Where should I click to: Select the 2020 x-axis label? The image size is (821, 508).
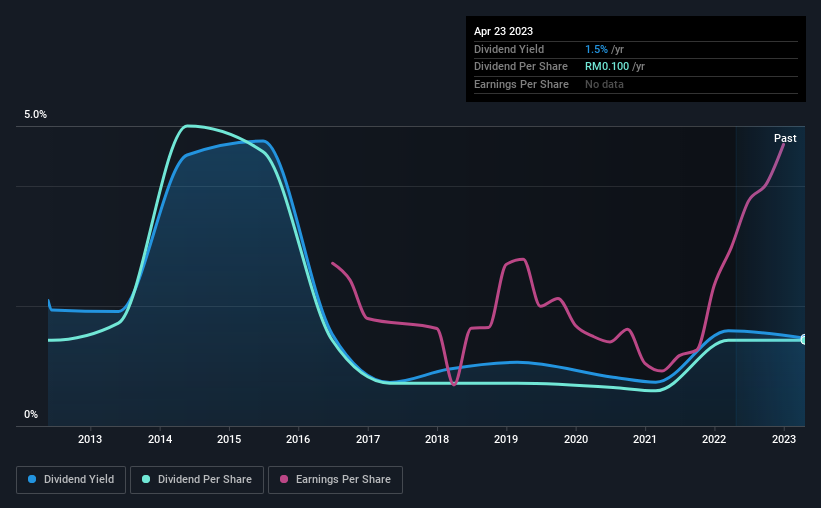pos(576,439)
